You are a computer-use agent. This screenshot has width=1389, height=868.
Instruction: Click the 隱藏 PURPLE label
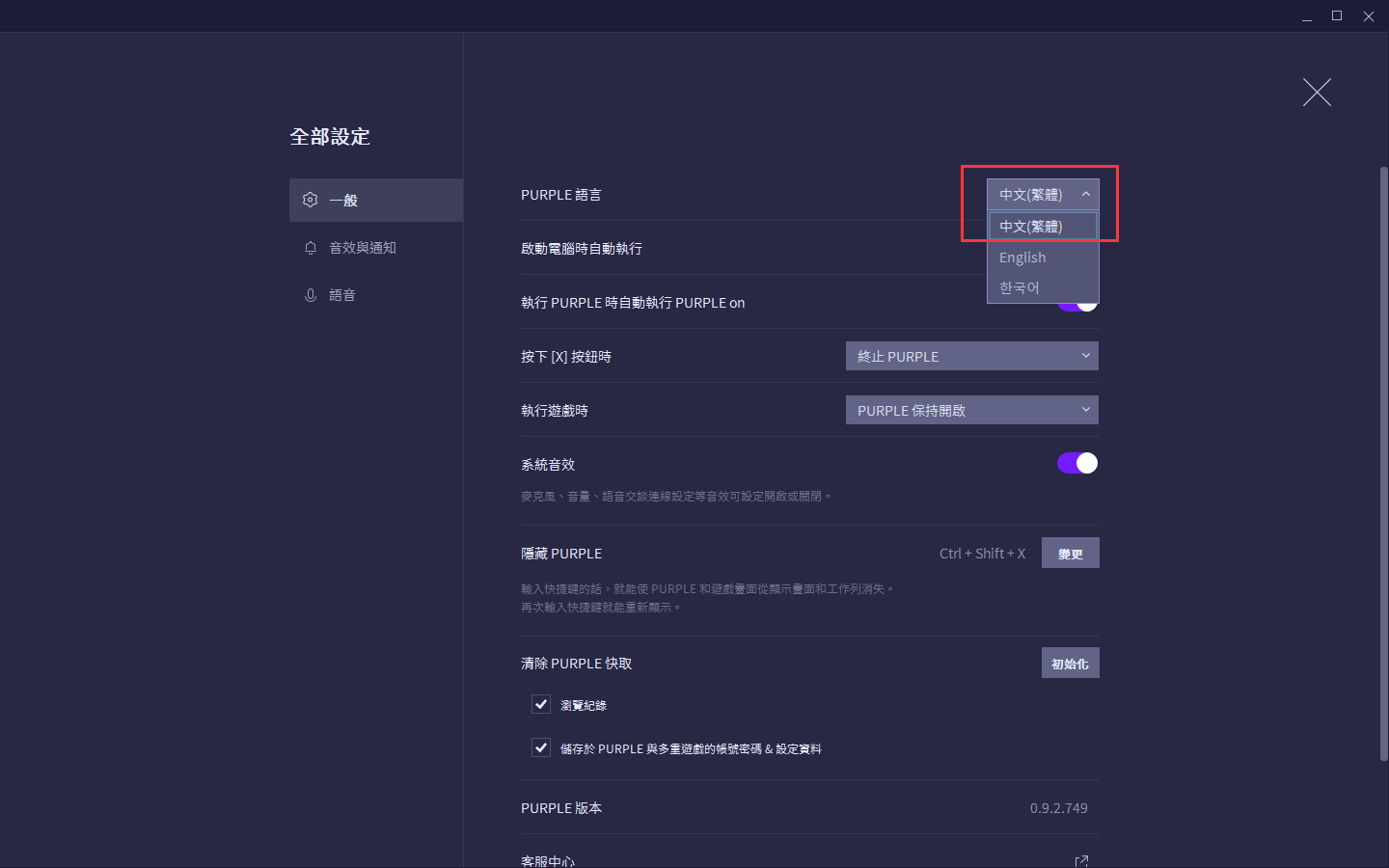[x=561, y=554]
